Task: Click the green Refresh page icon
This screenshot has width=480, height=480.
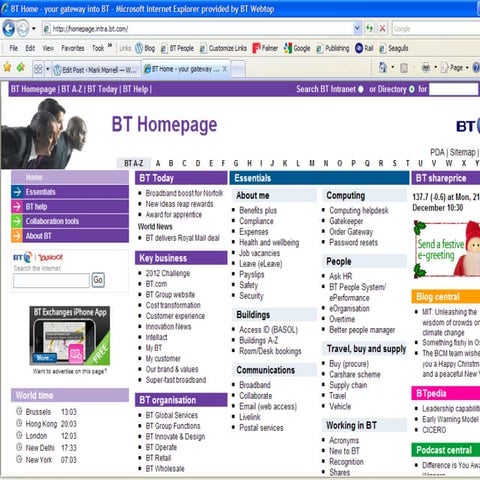Action: (369, 28)
